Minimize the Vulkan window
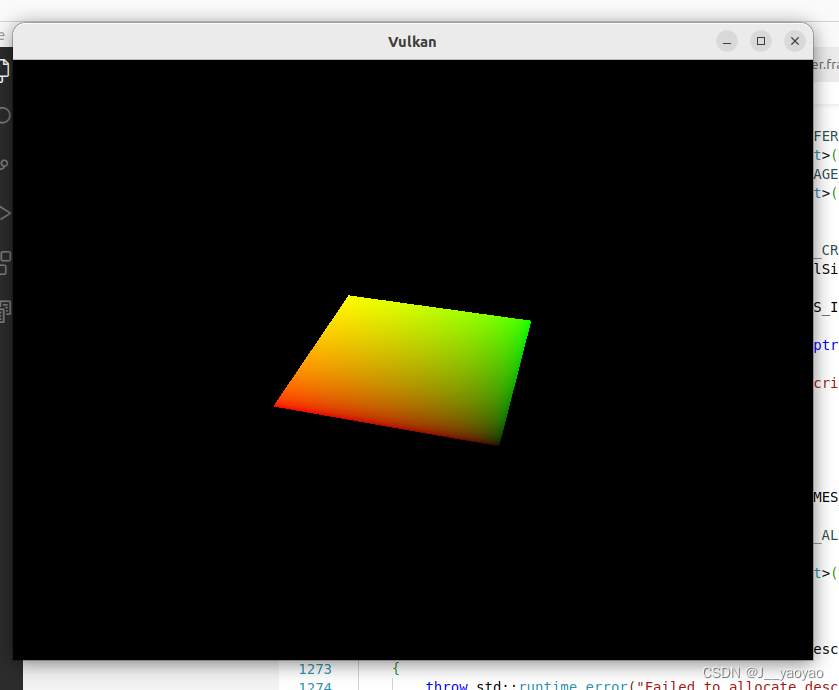Image resolution: width=839 pixels, height=690 pixels. click(727, 41)
